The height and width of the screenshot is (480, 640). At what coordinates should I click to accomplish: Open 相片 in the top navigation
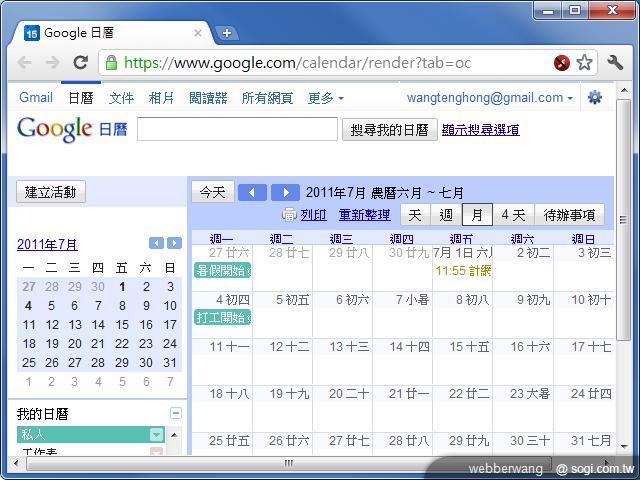tap(161, 98)
